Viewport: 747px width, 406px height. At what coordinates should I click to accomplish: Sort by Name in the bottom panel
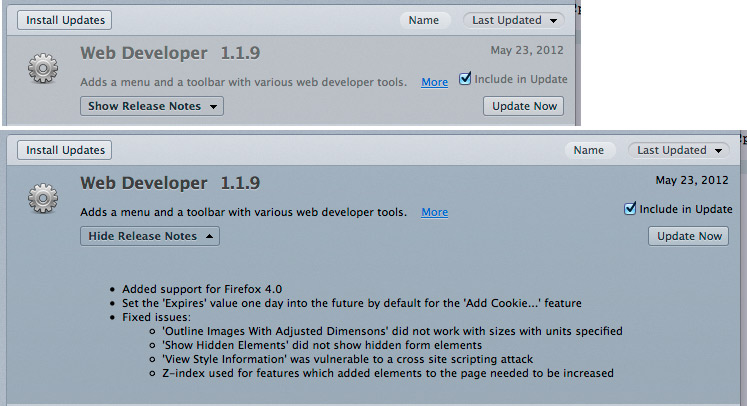pyautogui.click(x=589, y=150)
